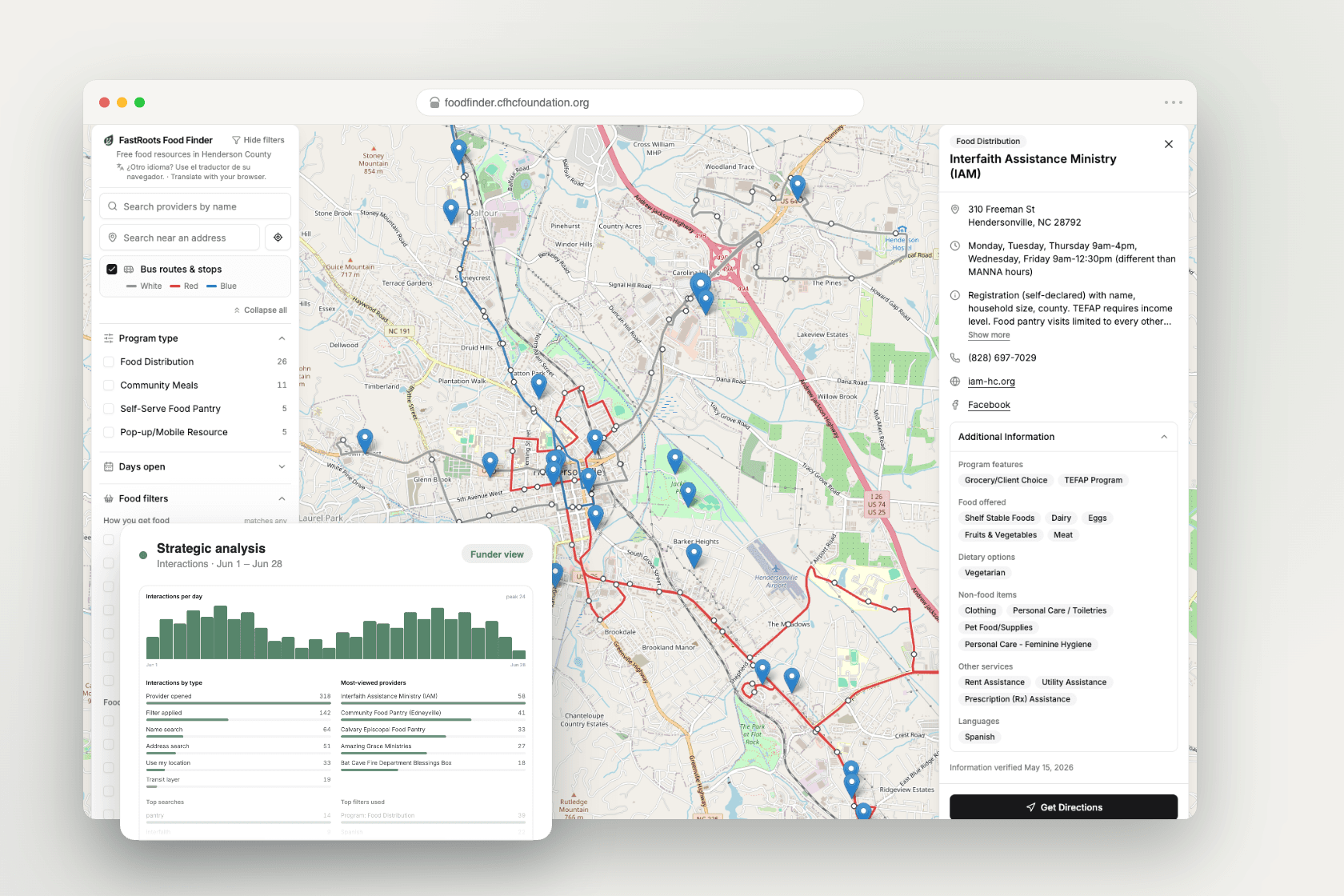Open the iam-hc.org website link

click(x=991, y=382)
